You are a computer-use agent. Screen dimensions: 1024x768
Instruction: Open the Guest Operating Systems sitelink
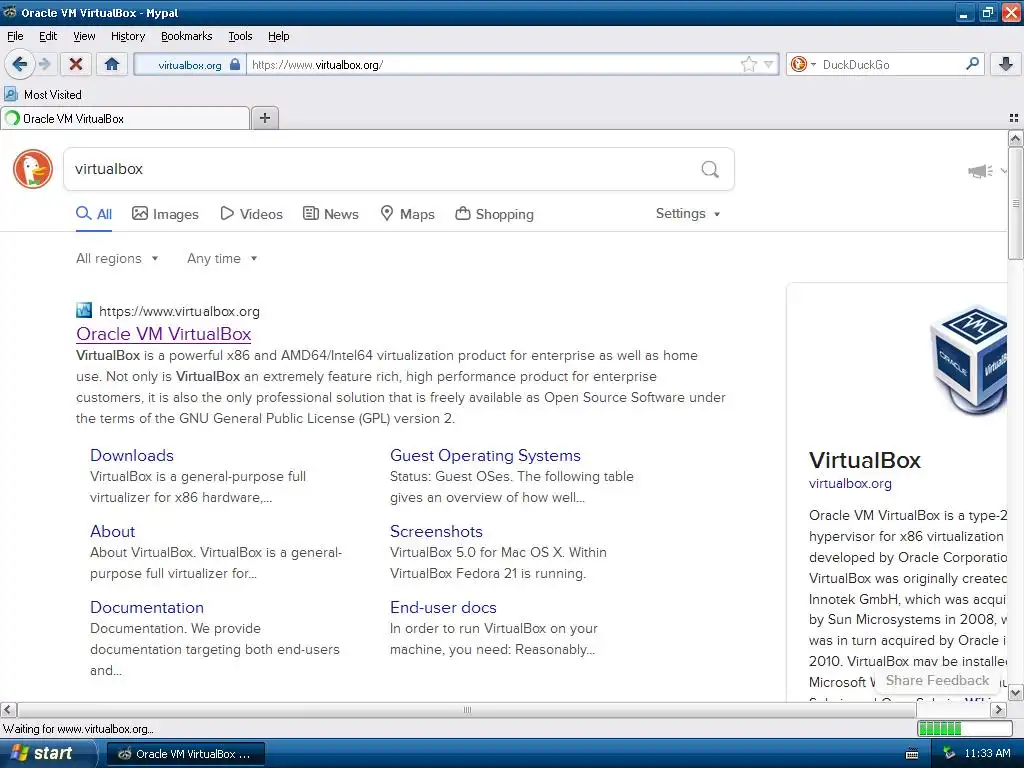coord(485,455)
